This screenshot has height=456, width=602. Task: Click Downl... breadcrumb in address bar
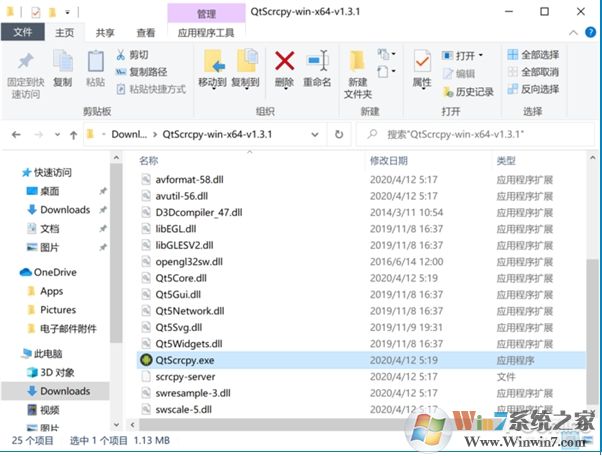tap(129, 134)
